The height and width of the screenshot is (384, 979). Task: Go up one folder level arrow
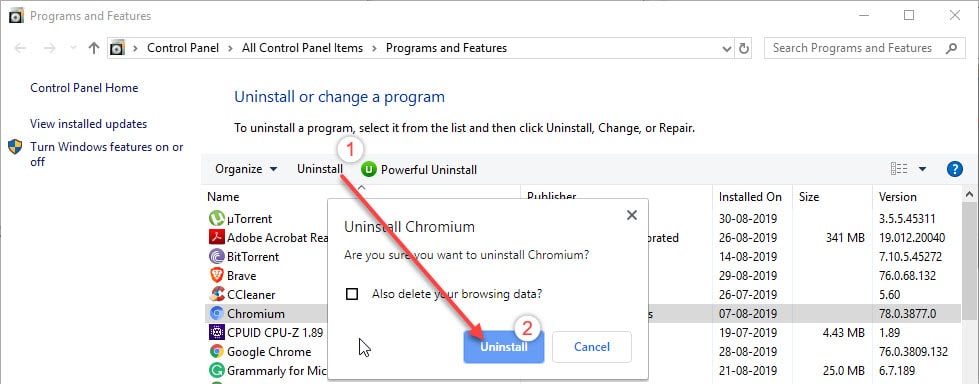coord(94,48)
